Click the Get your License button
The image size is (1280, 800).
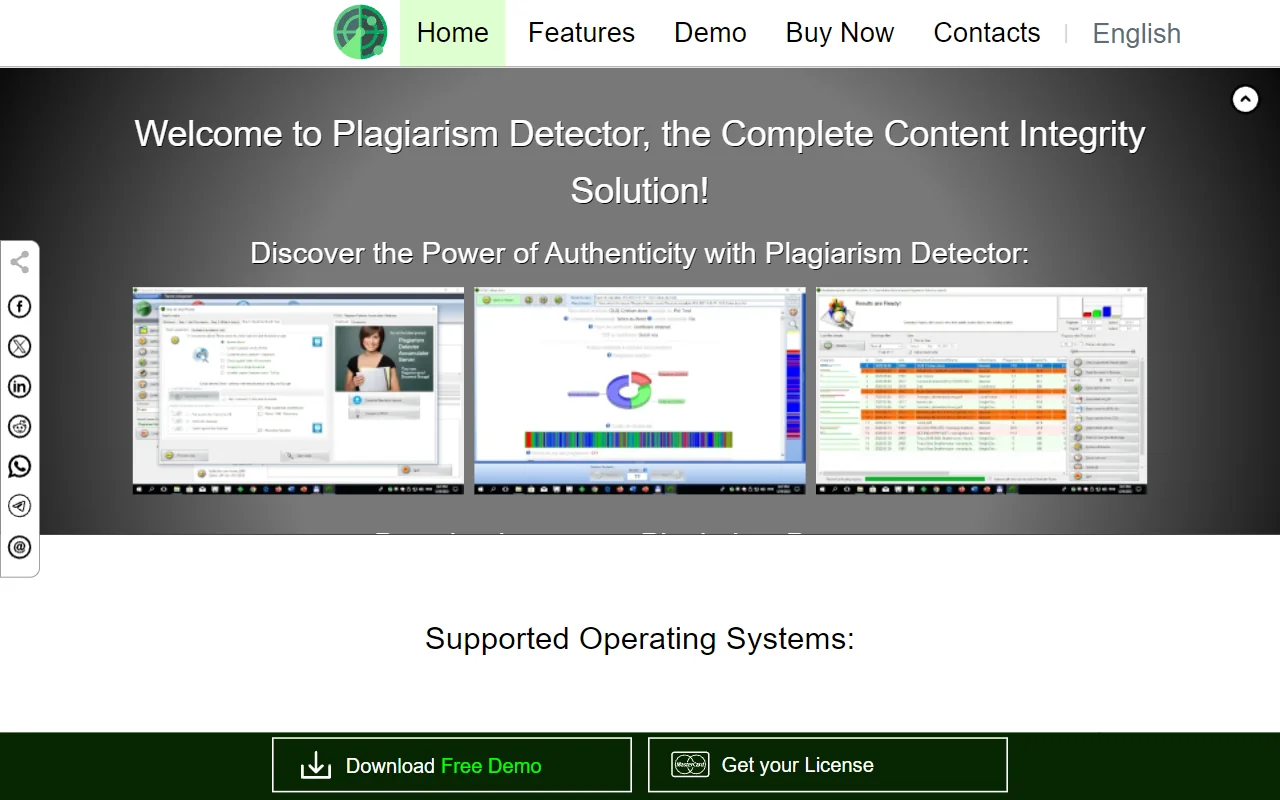click(828, 765)
